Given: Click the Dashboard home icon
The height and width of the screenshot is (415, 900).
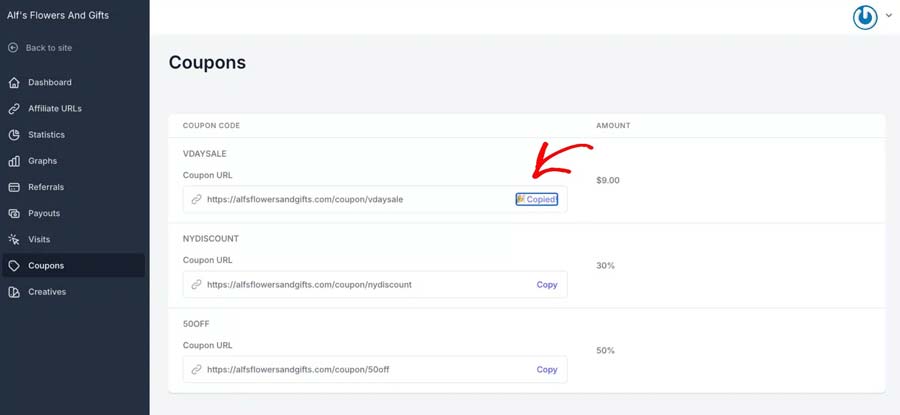Looking at the screenshot, I should tap(14, 83).
